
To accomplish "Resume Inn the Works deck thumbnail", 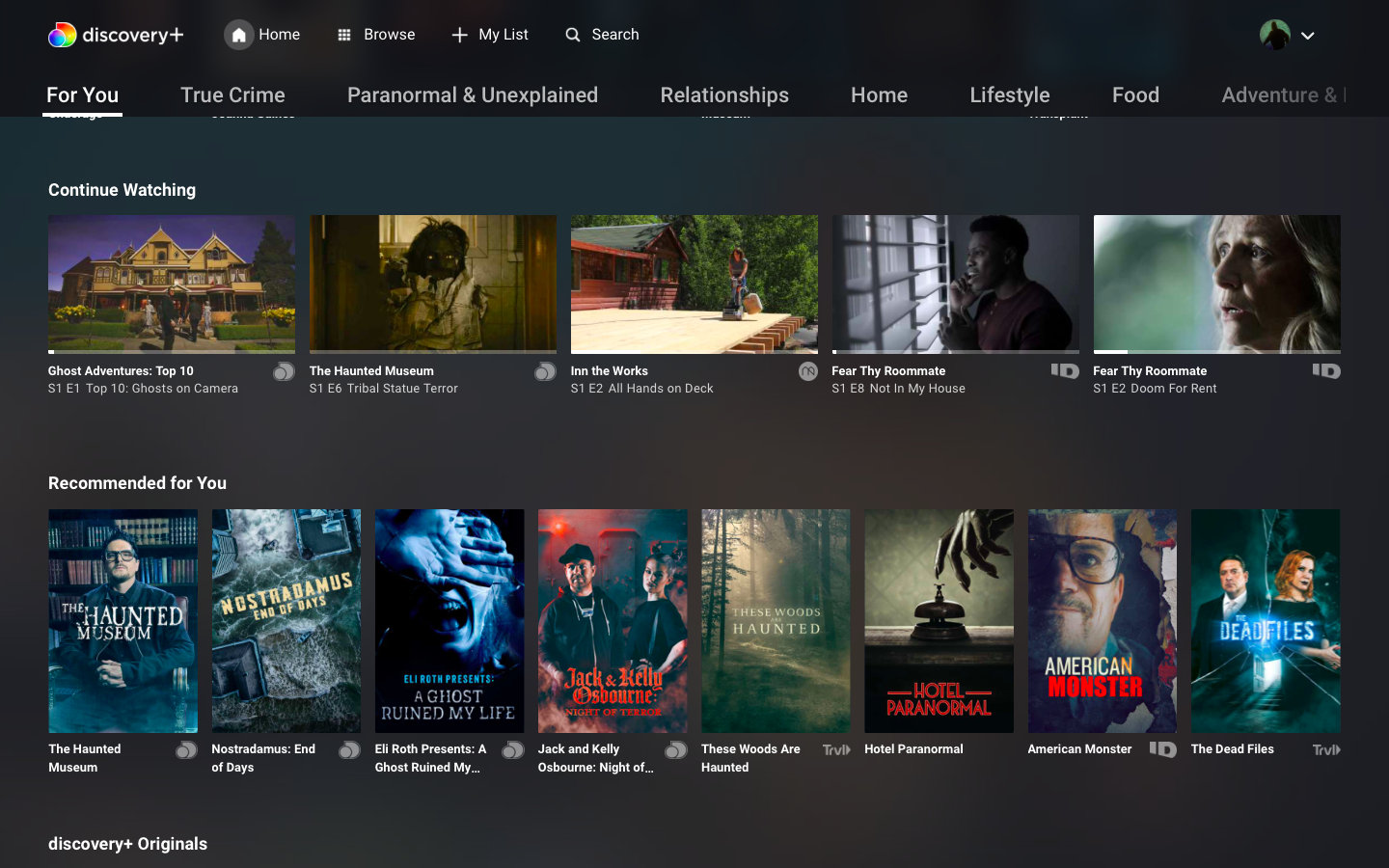I will click(x=694, y=284).
